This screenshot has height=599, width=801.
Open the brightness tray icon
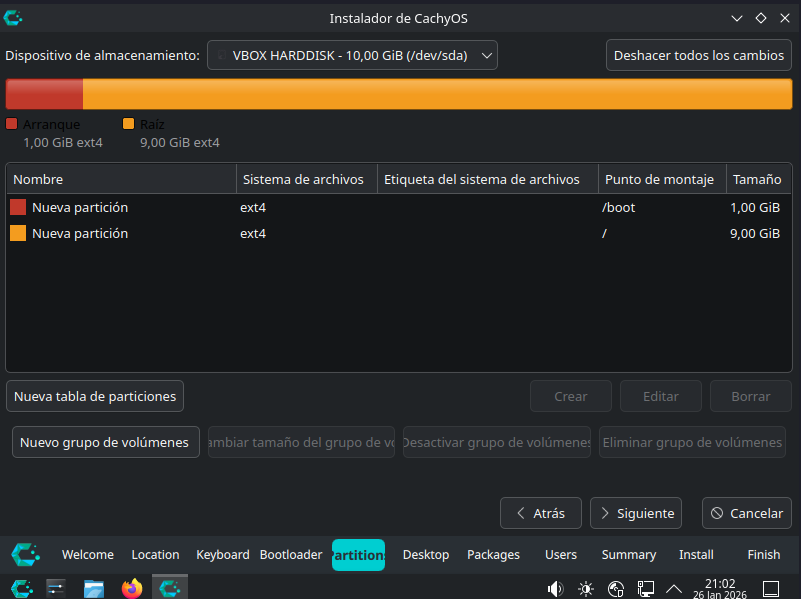586,588
